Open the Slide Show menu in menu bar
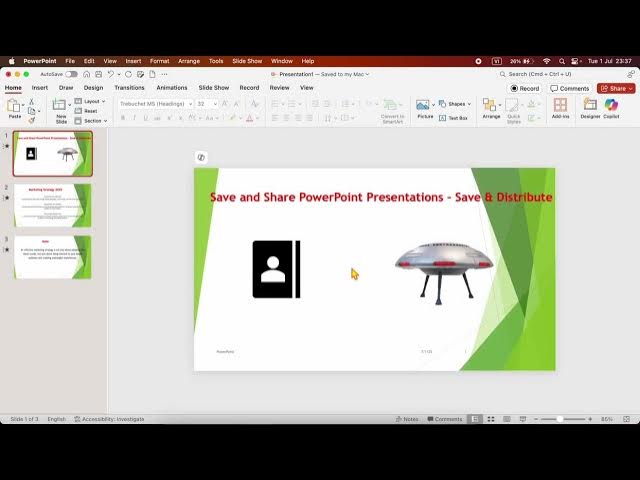This screenshot has width=640, height=480. tap(247, 61)
